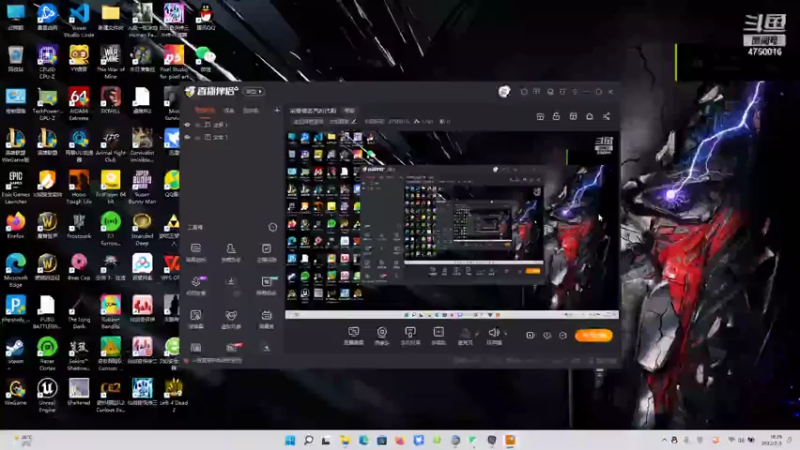Open the Unreal Engine desktop shortcut
Image resolution: width=800 pixels, height=450 pixels.
click(x=47, y=395)
